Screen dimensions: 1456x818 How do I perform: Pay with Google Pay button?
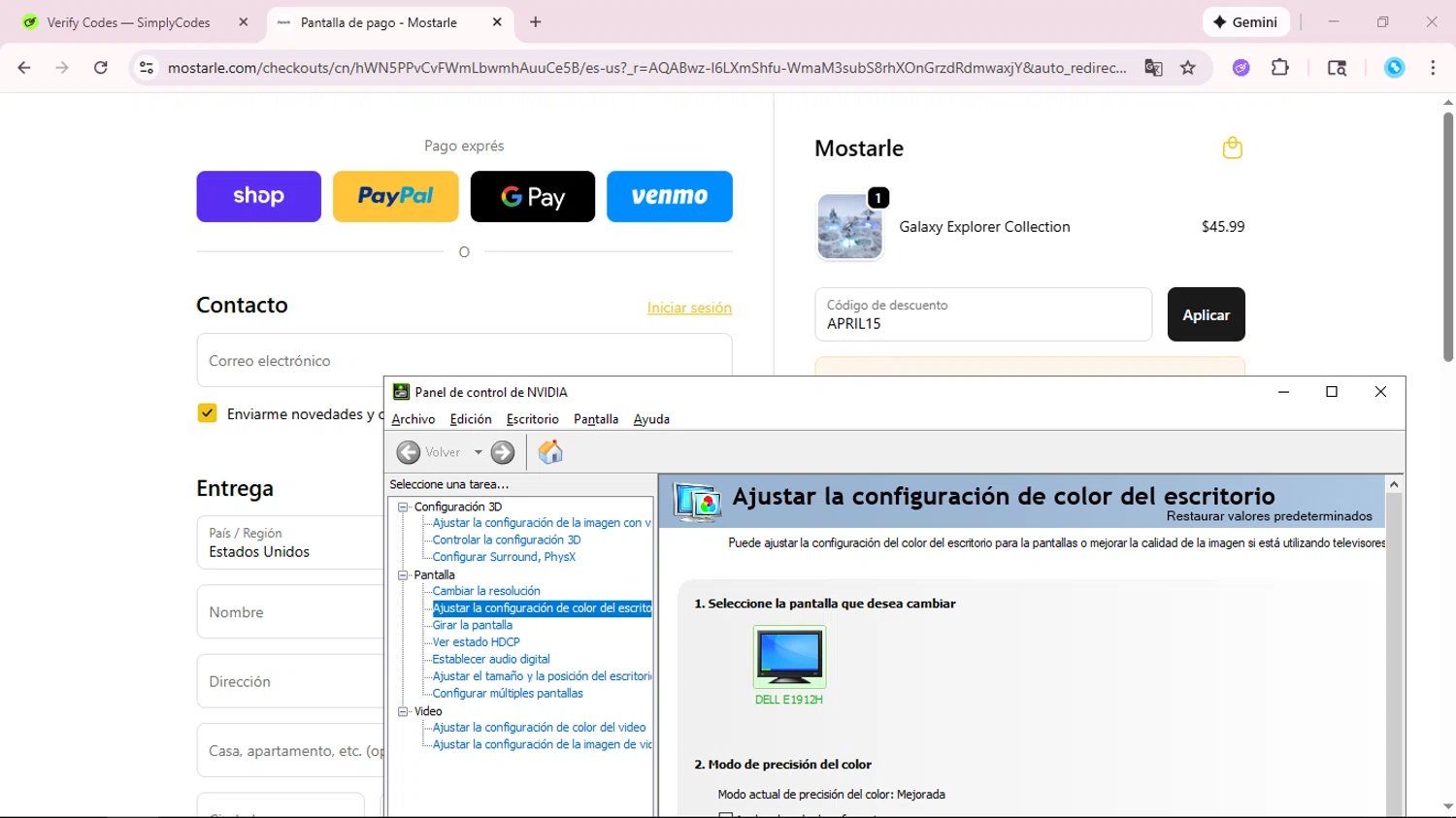[x=533, y=196]
